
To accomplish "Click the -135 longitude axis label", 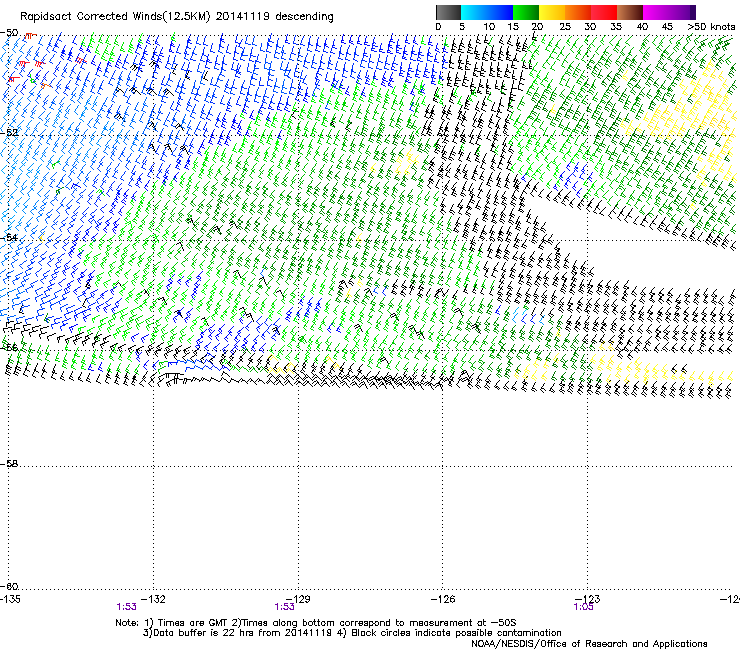I will pos(10,599).
